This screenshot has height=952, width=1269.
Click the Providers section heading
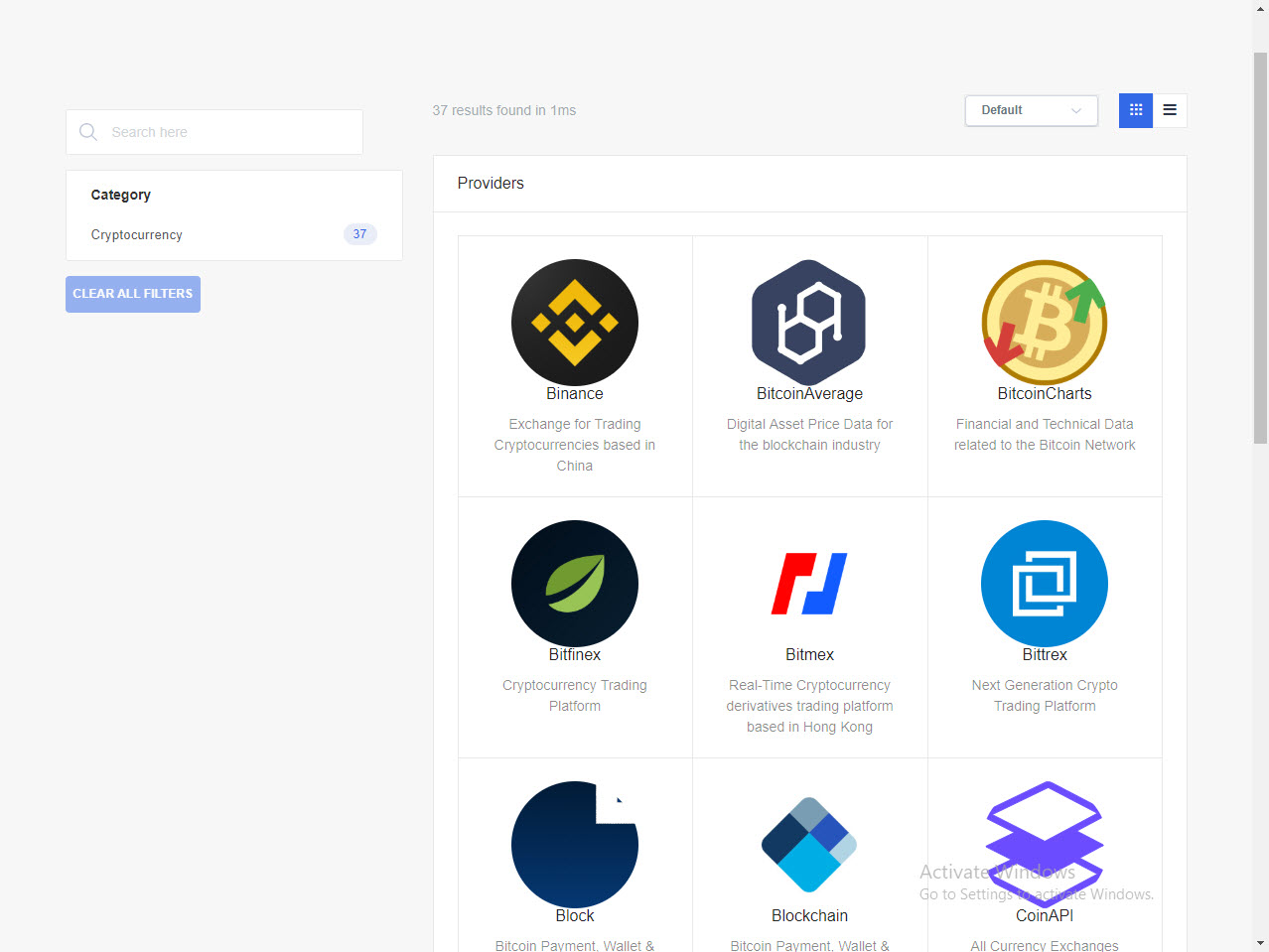491,184
